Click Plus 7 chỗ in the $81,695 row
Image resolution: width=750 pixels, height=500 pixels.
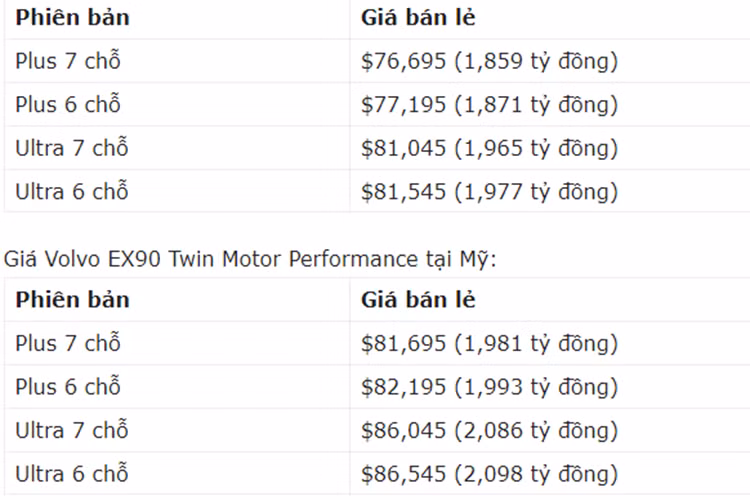(x=68, y=344)
